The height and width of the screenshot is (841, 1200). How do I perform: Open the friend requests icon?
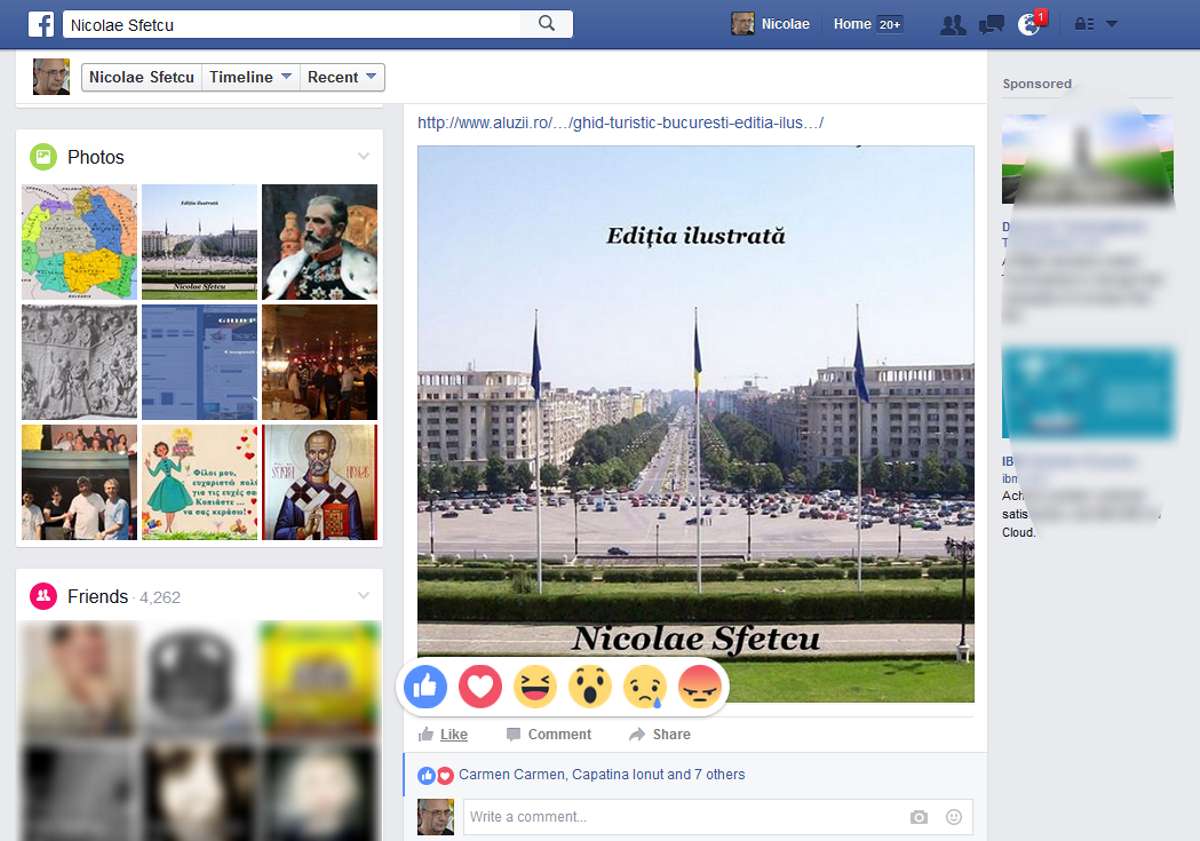click(x=953, y=24)
